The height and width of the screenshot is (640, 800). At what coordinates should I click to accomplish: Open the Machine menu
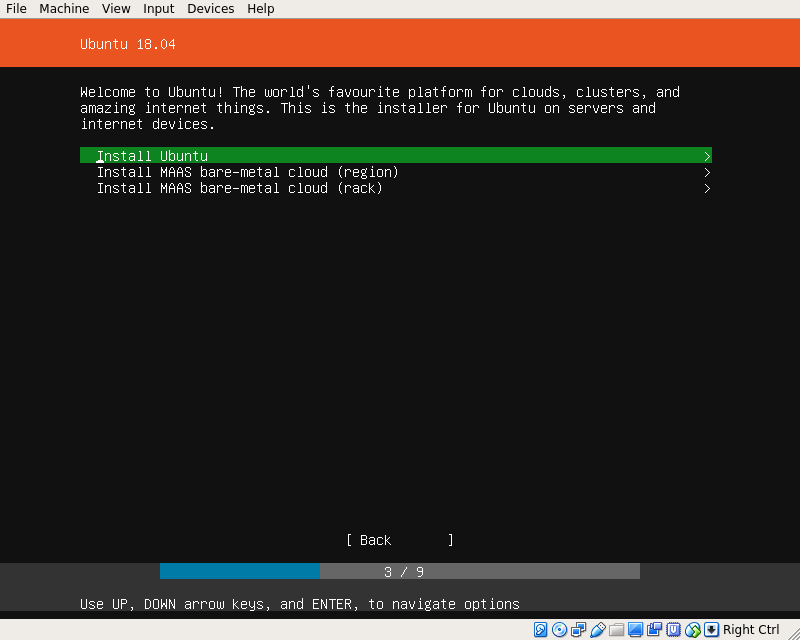(64, 9)
